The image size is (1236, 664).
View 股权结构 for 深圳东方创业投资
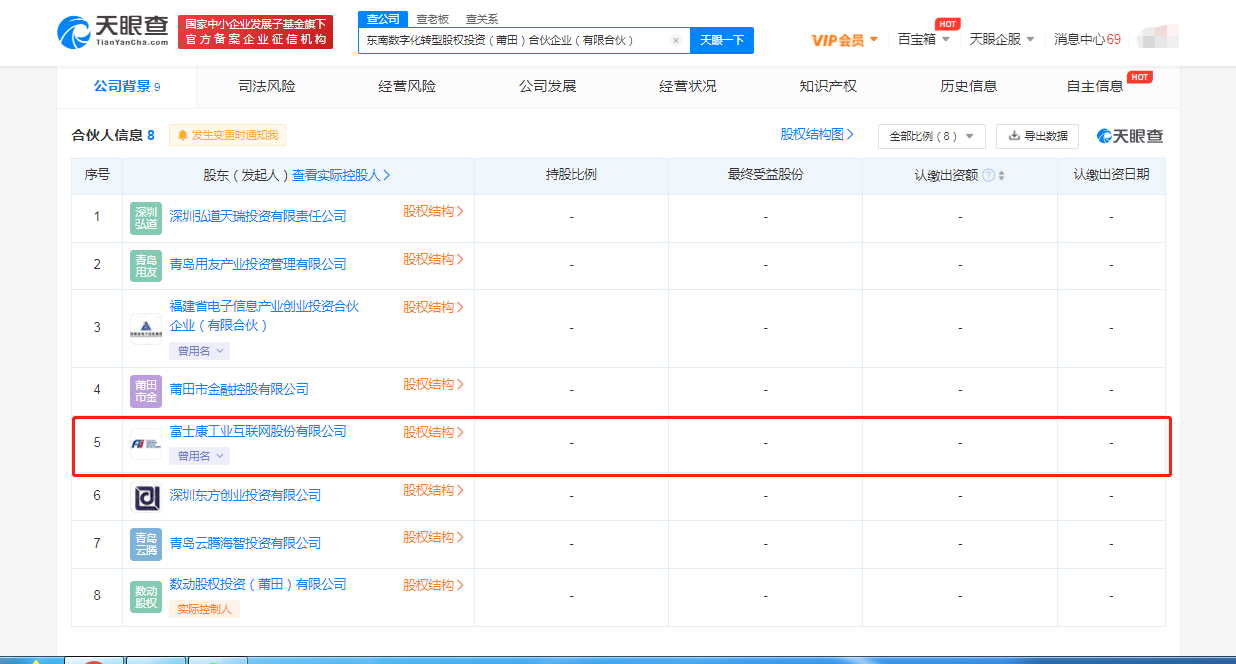coord(434,490)
